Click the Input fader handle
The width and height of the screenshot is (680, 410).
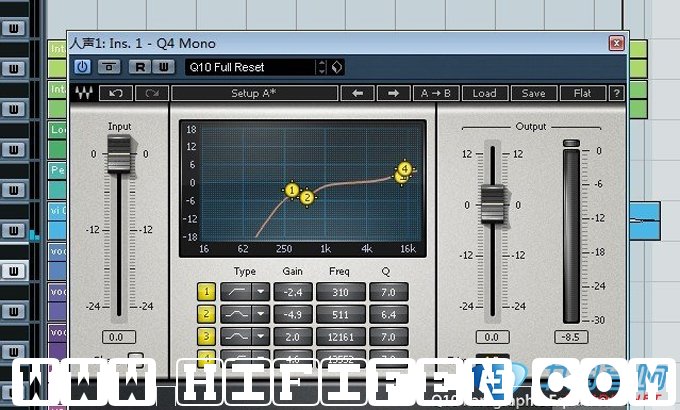point(119,154)
